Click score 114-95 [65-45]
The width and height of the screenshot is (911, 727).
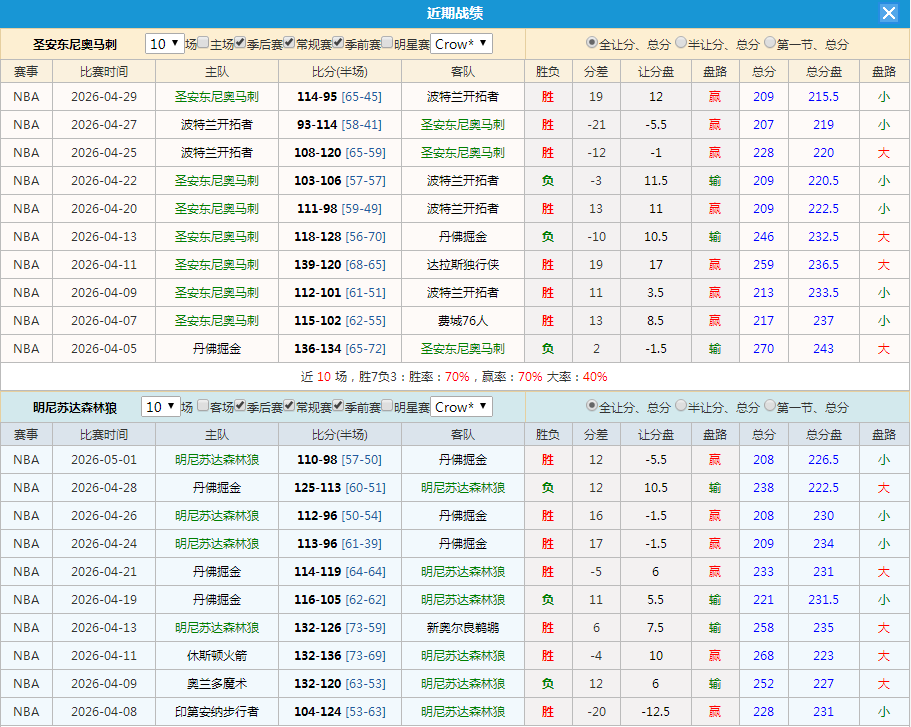[x=339, y=96]
